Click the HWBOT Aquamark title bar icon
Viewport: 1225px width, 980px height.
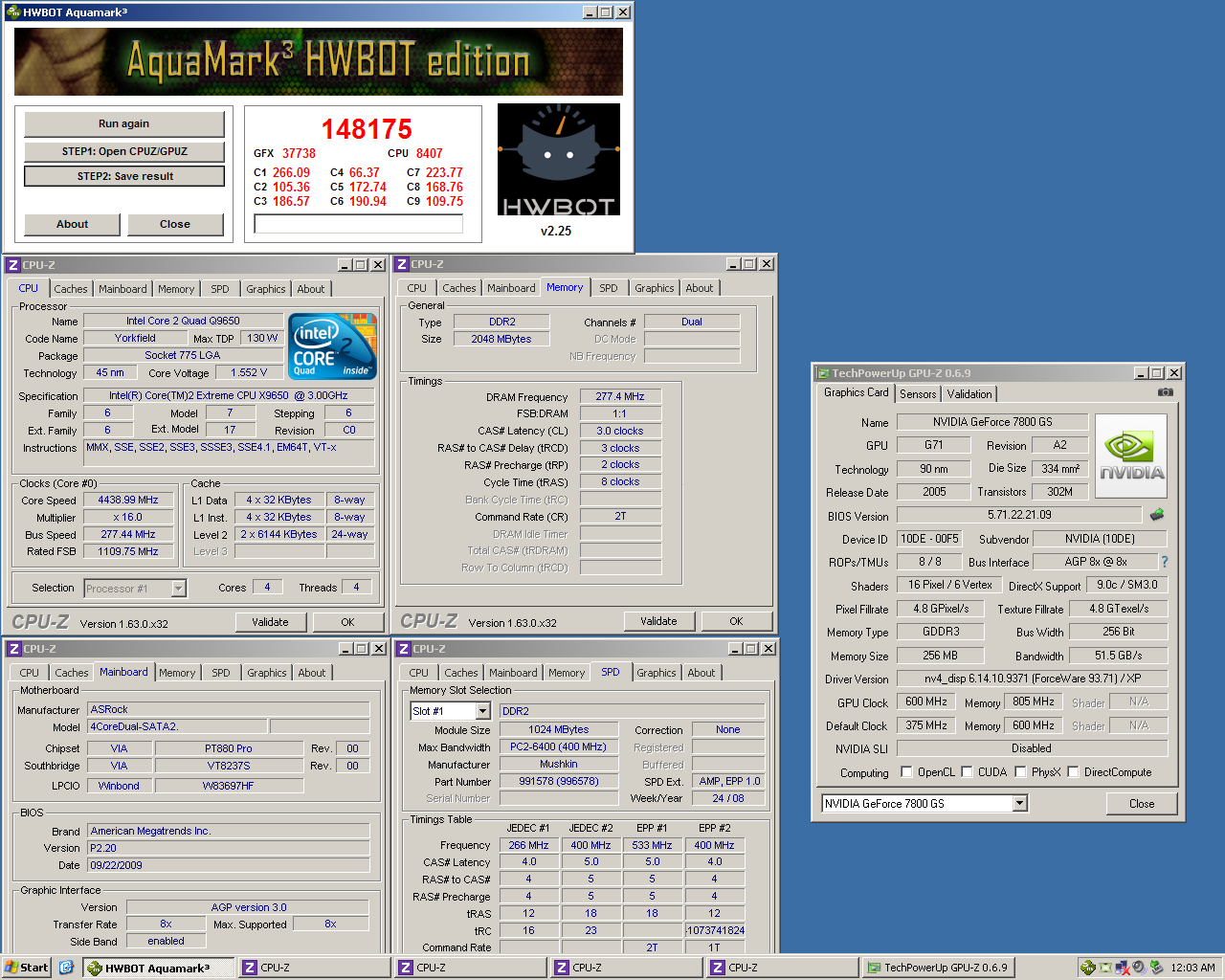pos(12,11)
